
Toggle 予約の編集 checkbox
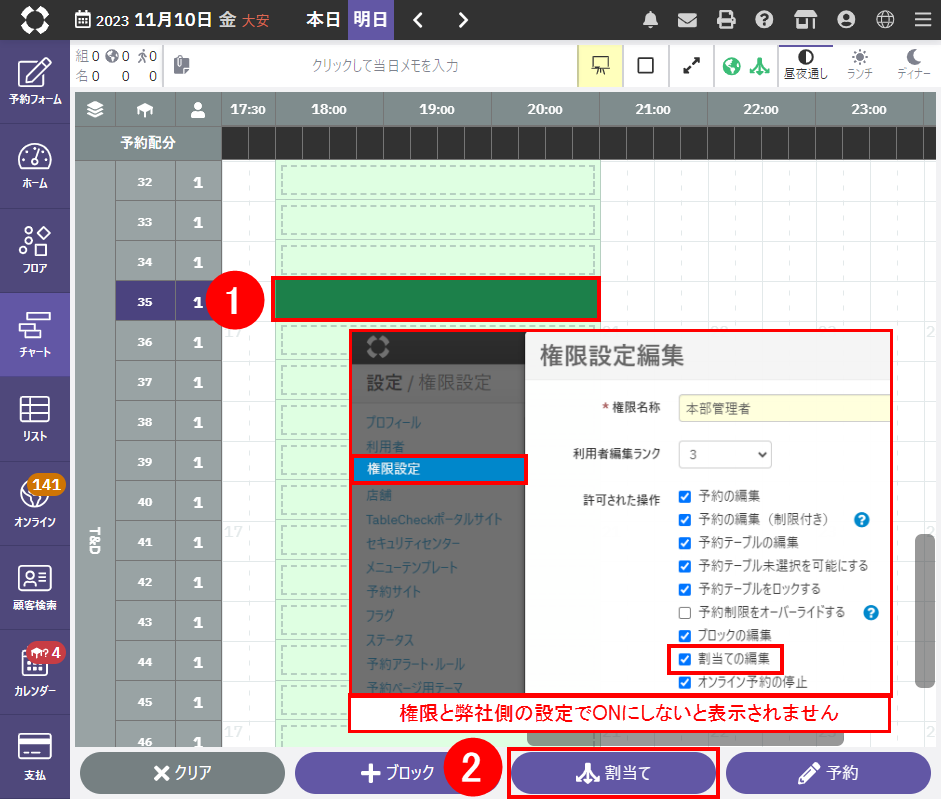pyautogui.click(x=685, y=496)
